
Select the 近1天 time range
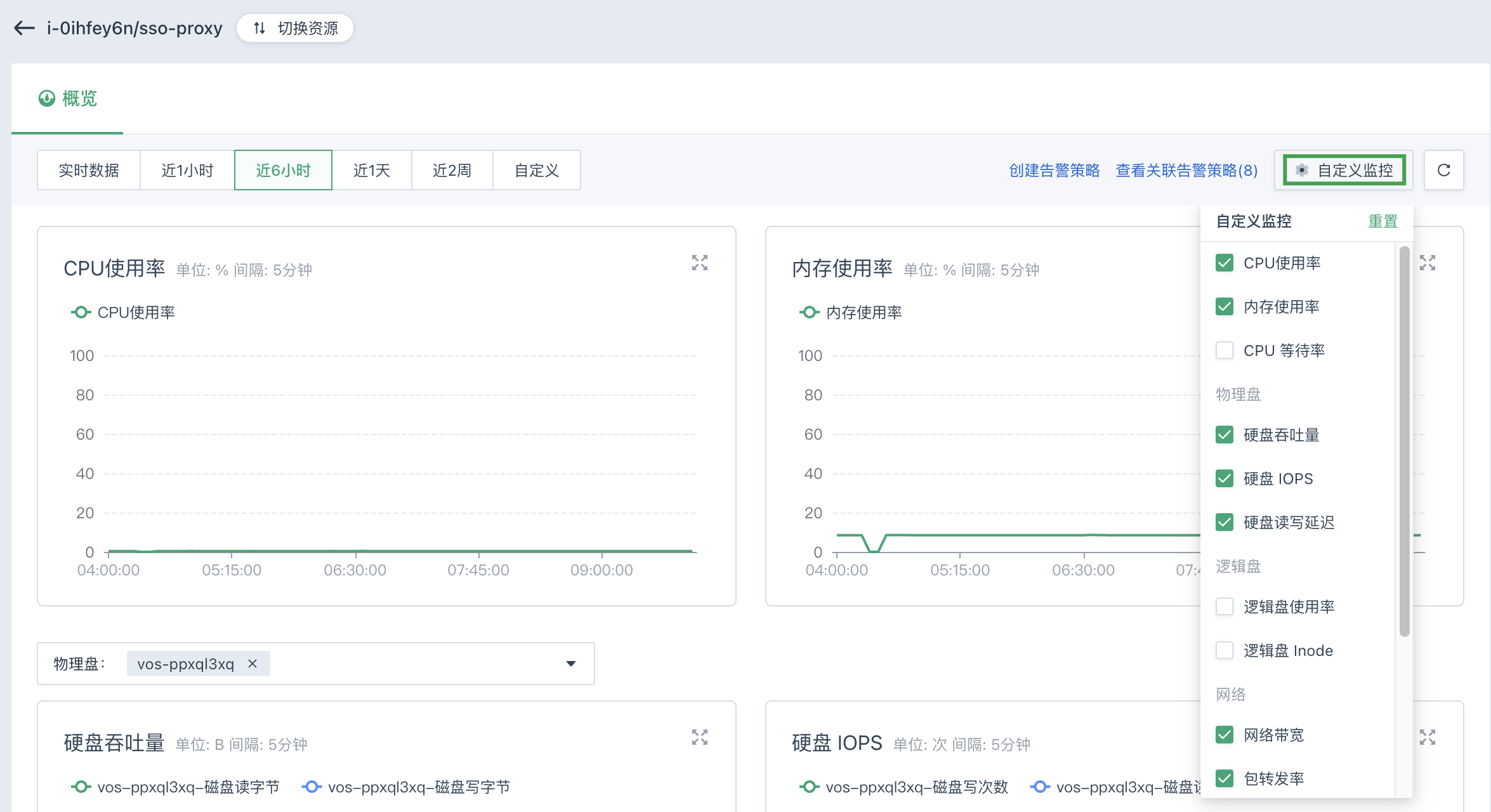click(372, 170)
